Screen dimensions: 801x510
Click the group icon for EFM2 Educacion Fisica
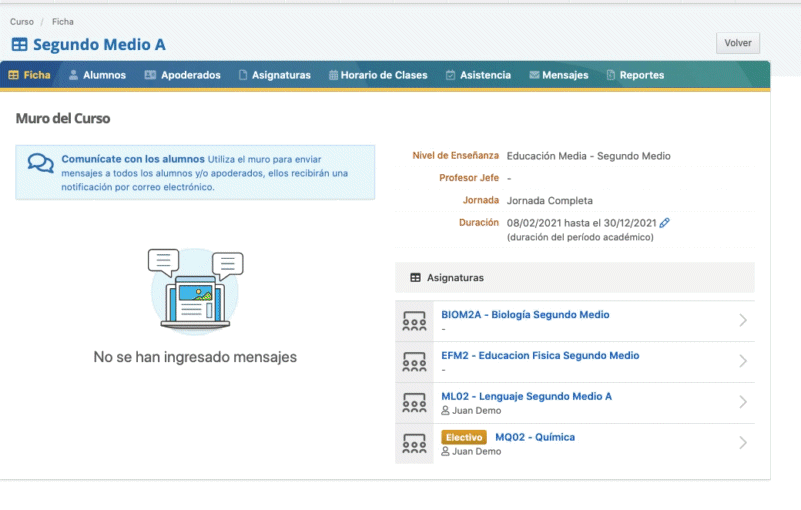[414, 362]
